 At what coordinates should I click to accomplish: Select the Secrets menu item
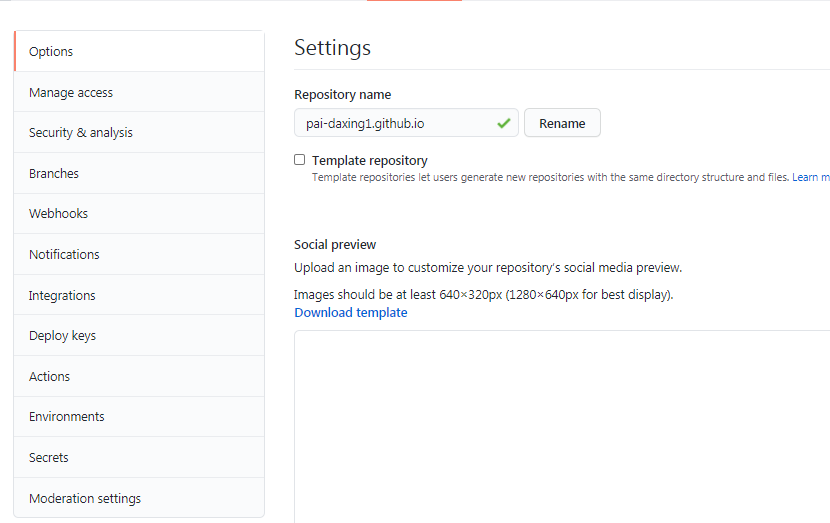tap(49, 458)
